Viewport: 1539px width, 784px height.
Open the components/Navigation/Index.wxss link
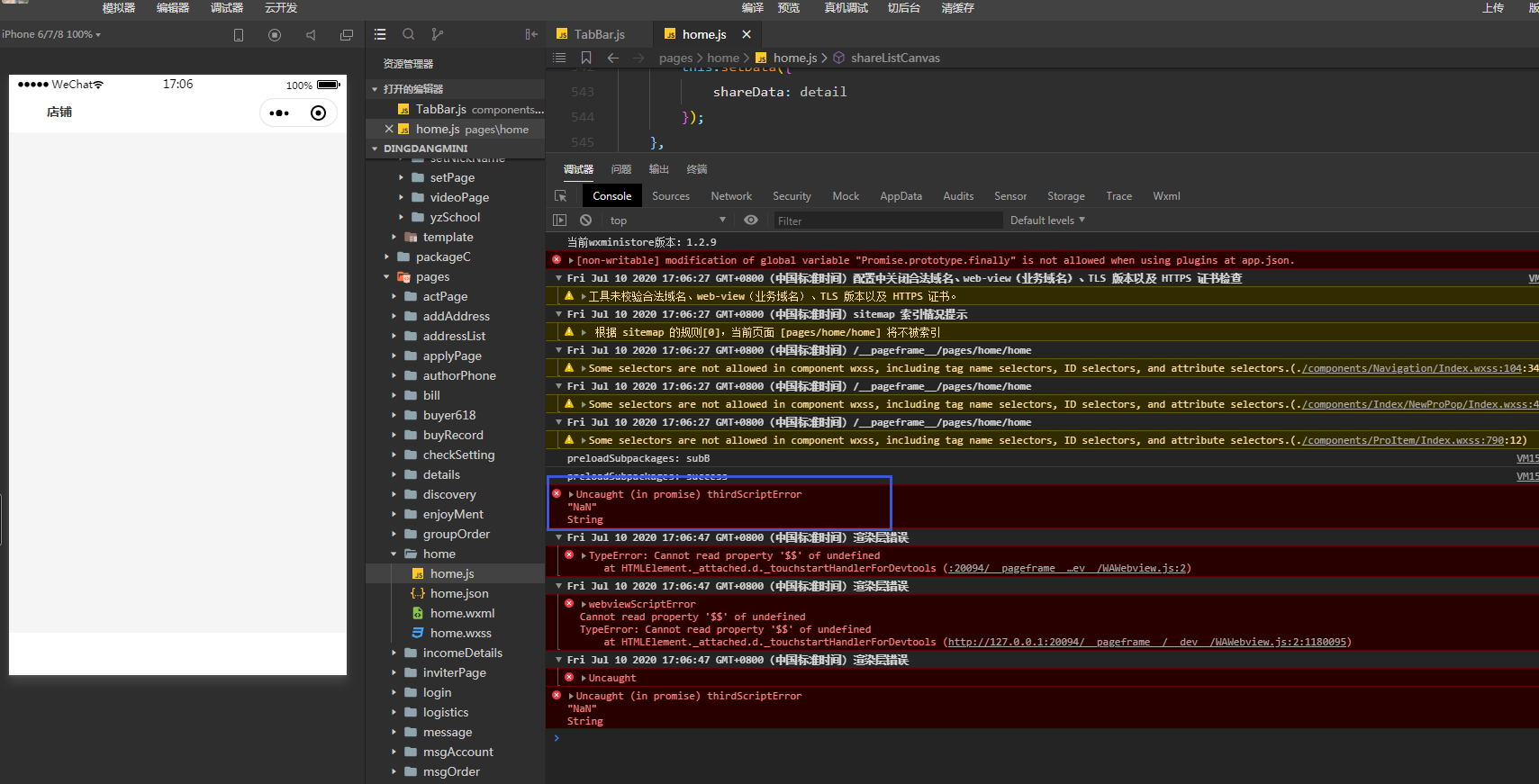tap(1411, 368)
